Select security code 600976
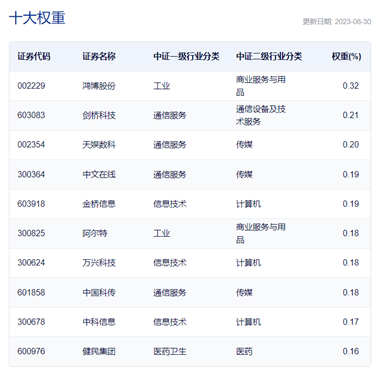Viewport: 380px width, 381px height. click(x=31, y=351)
